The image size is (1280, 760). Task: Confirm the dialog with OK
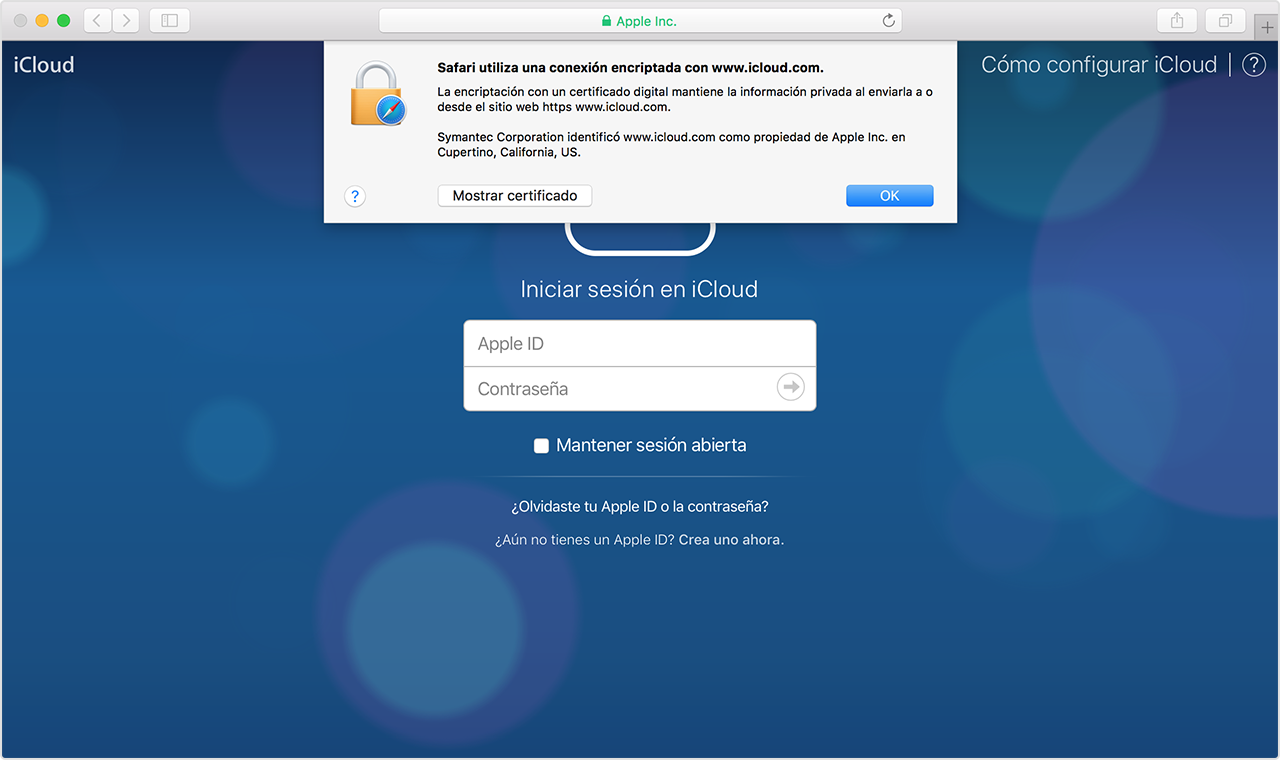pos(889,196)
